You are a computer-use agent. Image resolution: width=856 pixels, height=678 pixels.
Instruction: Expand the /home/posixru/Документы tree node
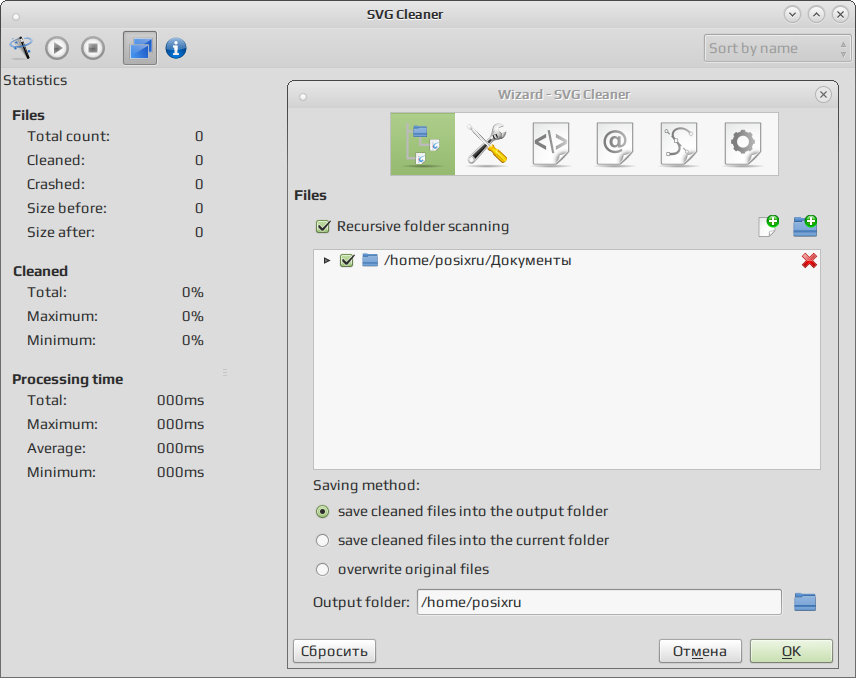click(326, 260)
